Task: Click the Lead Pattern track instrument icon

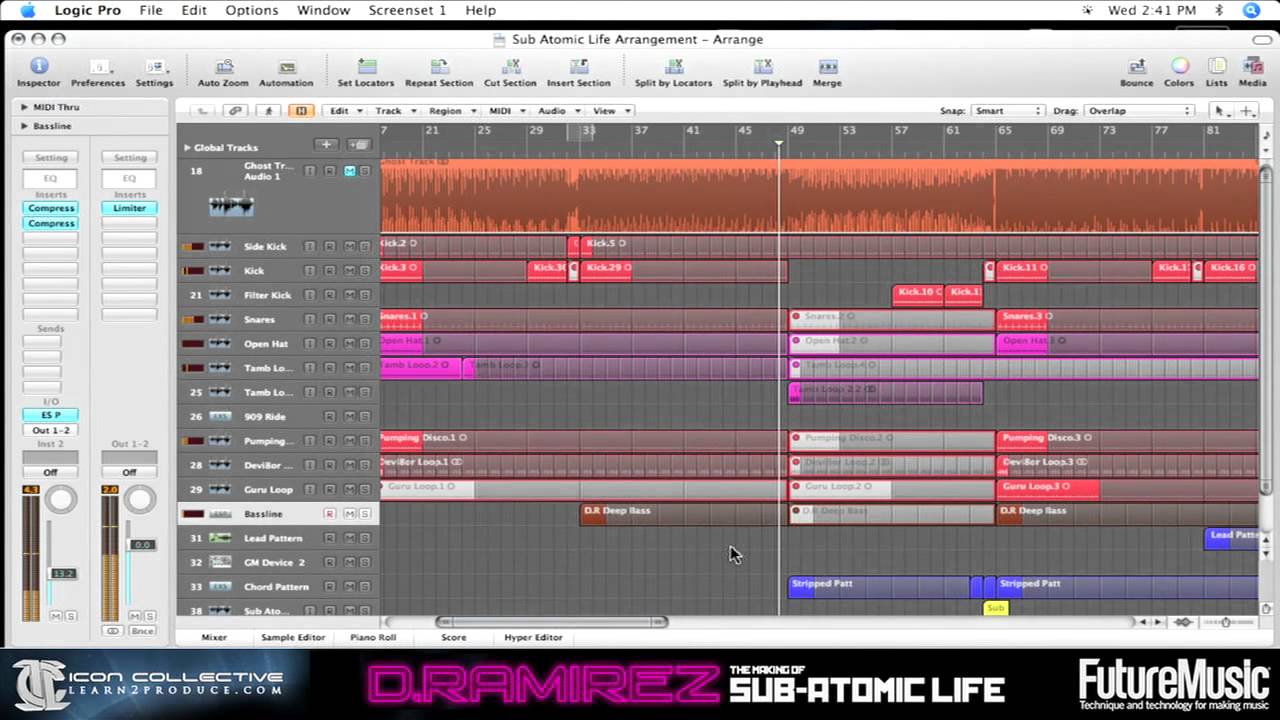Action: [x=220, y=538]
